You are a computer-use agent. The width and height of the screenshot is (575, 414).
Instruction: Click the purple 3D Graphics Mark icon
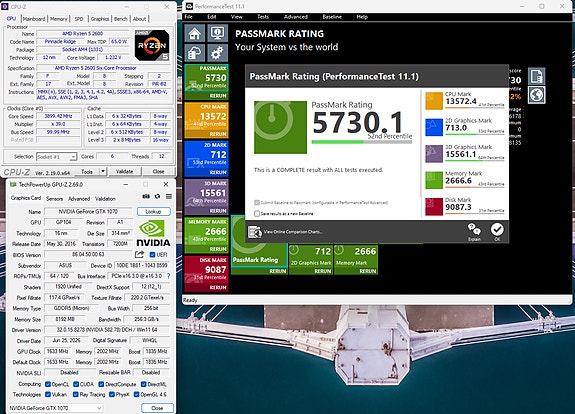click(434, 154)
